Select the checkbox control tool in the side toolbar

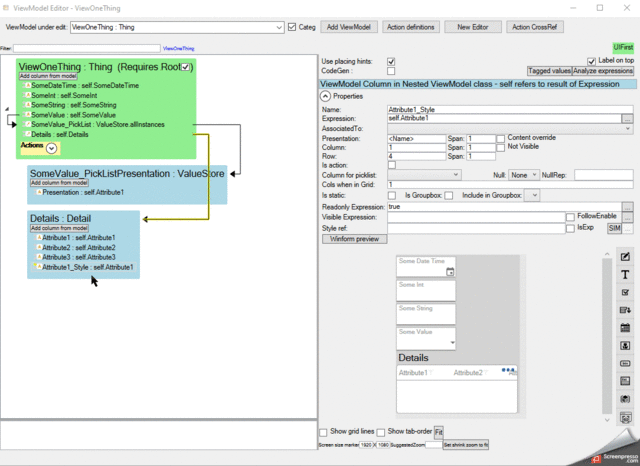coord(625,293)
